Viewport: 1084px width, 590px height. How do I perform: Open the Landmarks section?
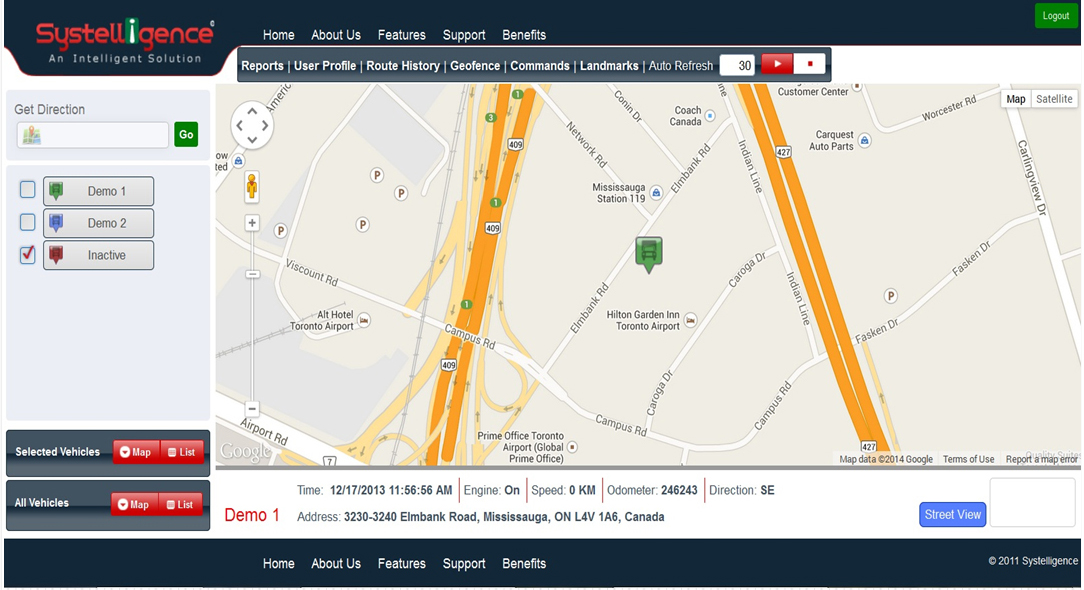coord(609,66)
